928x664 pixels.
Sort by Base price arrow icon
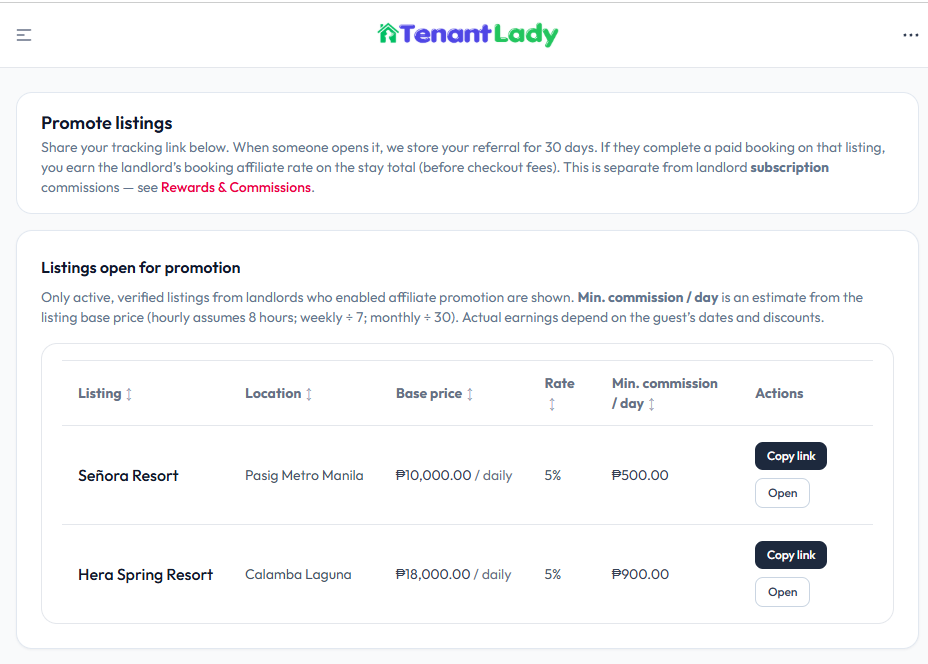(470, 394)
